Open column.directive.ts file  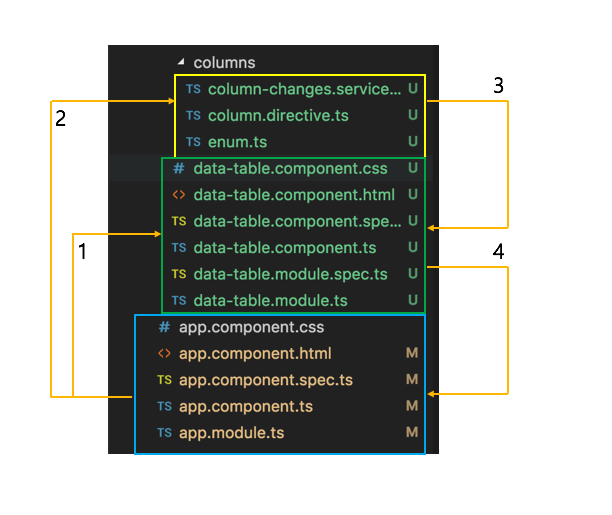278,116
